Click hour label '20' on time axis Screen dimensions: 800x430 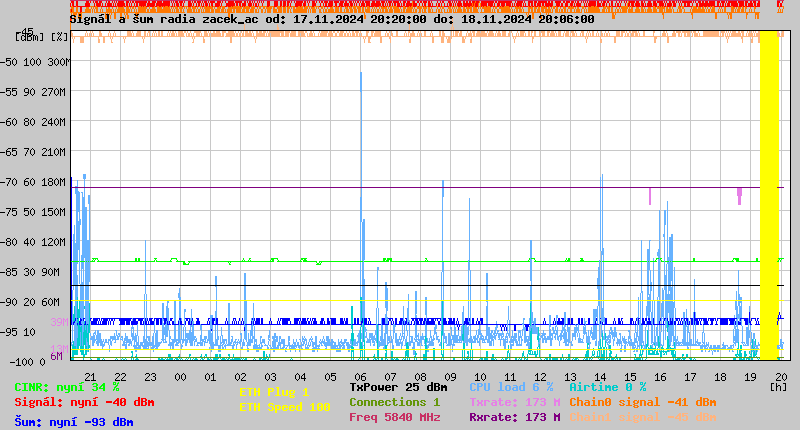(781, 377)
